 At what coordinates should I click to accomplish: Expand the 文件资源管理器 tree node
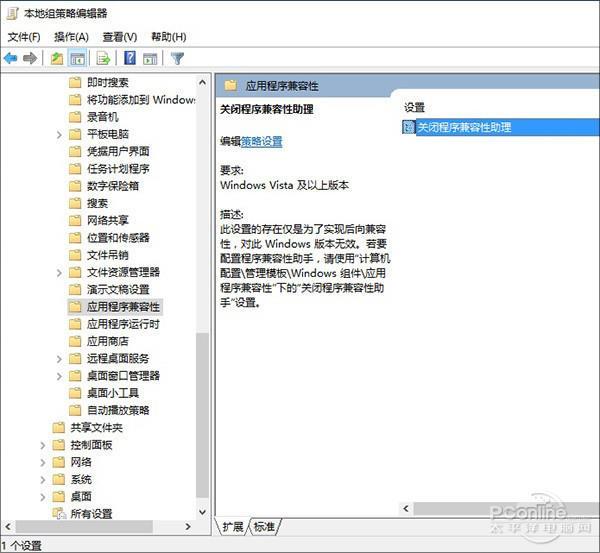tap(59, 272)
